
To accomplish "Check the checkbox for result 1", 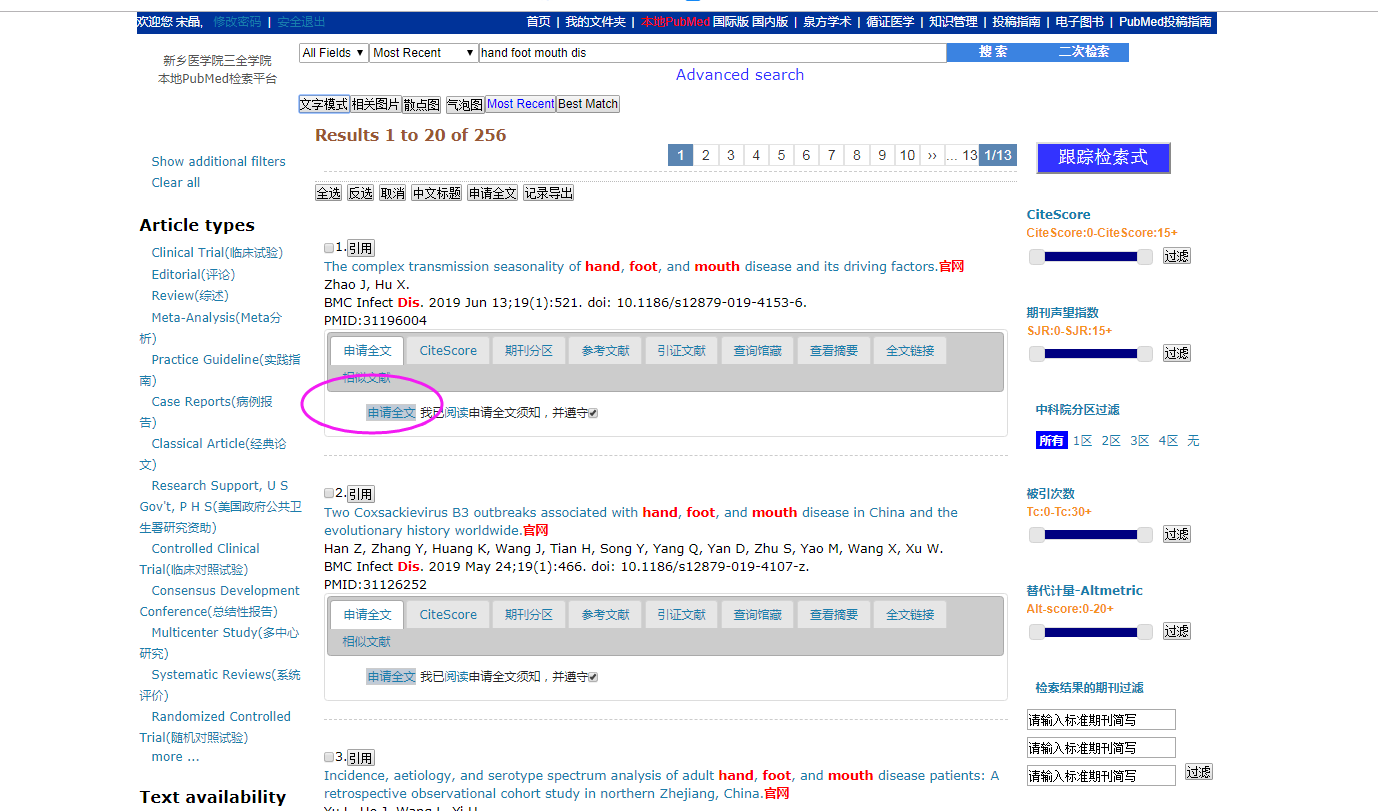I will 329,248.
